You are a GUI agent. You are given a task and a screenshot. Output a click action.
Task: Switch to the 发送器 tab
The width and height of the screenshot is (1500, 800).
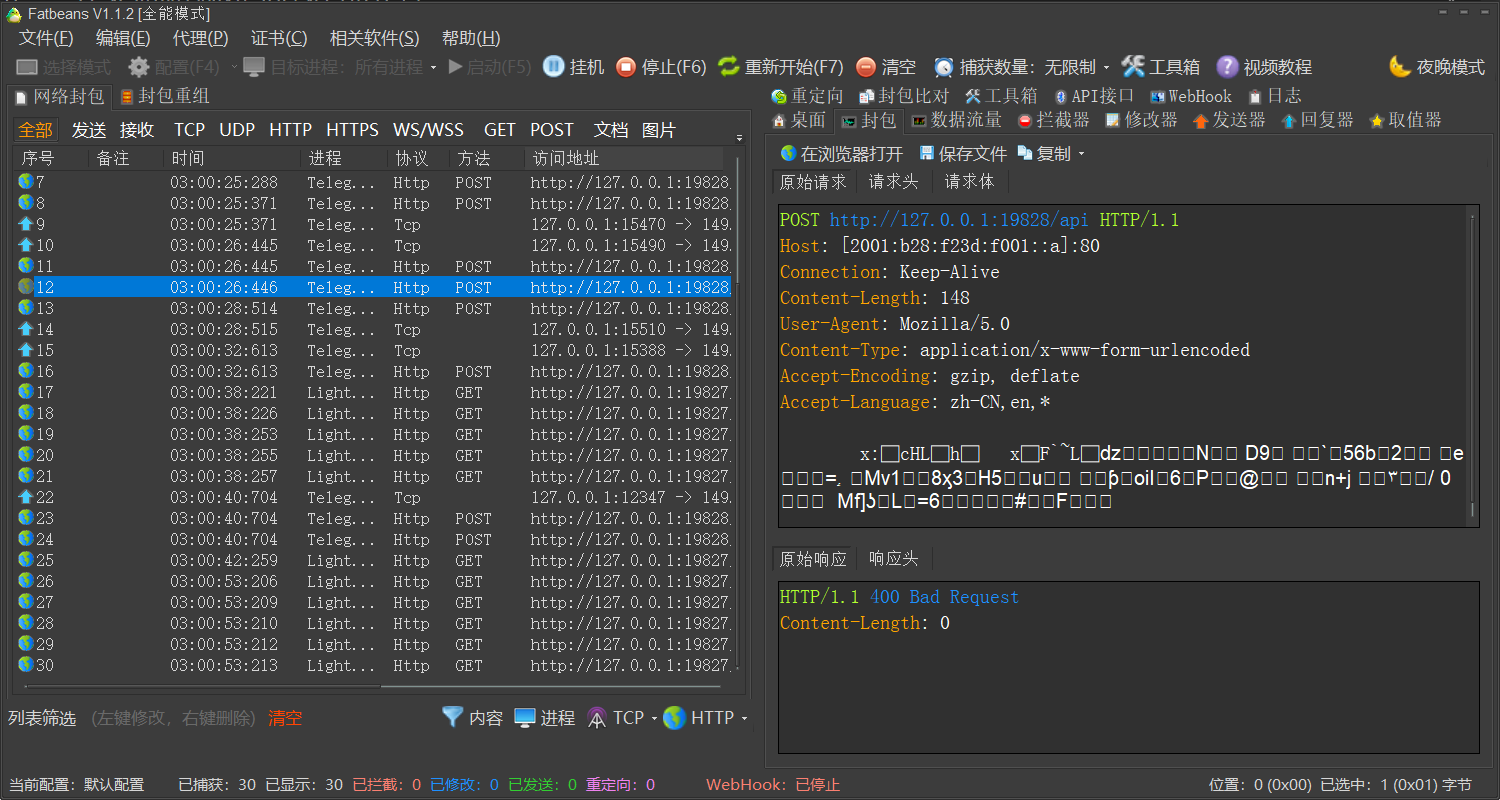(x=1229, y=120)
